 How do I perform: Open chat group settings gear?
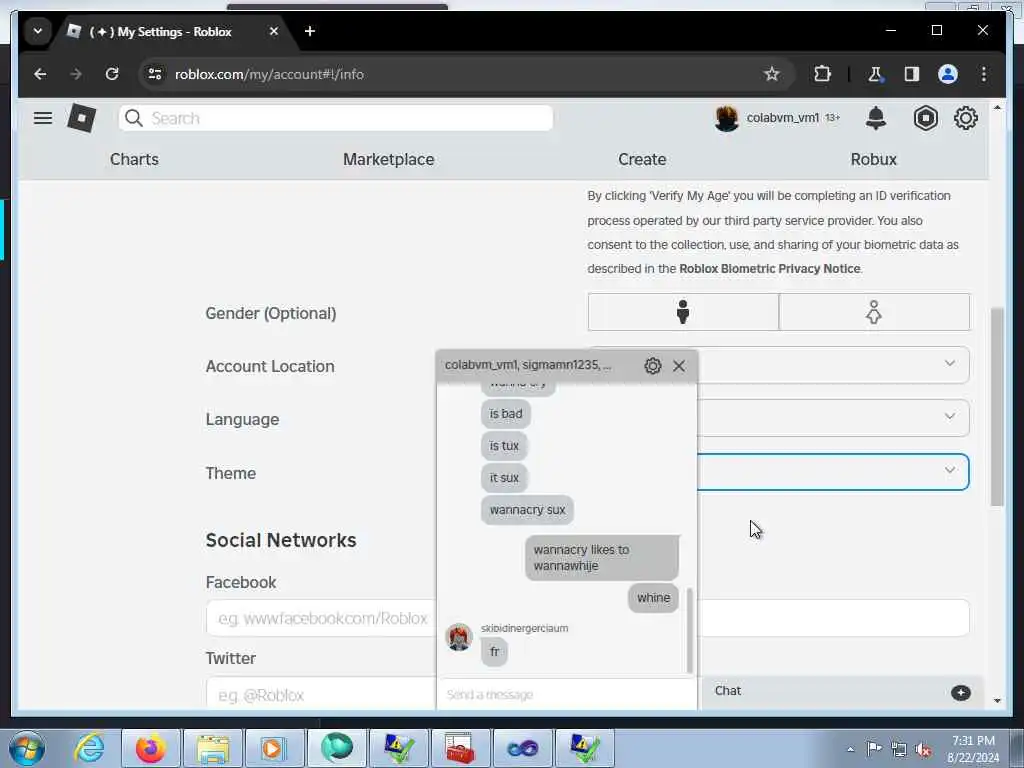point(652,366)
